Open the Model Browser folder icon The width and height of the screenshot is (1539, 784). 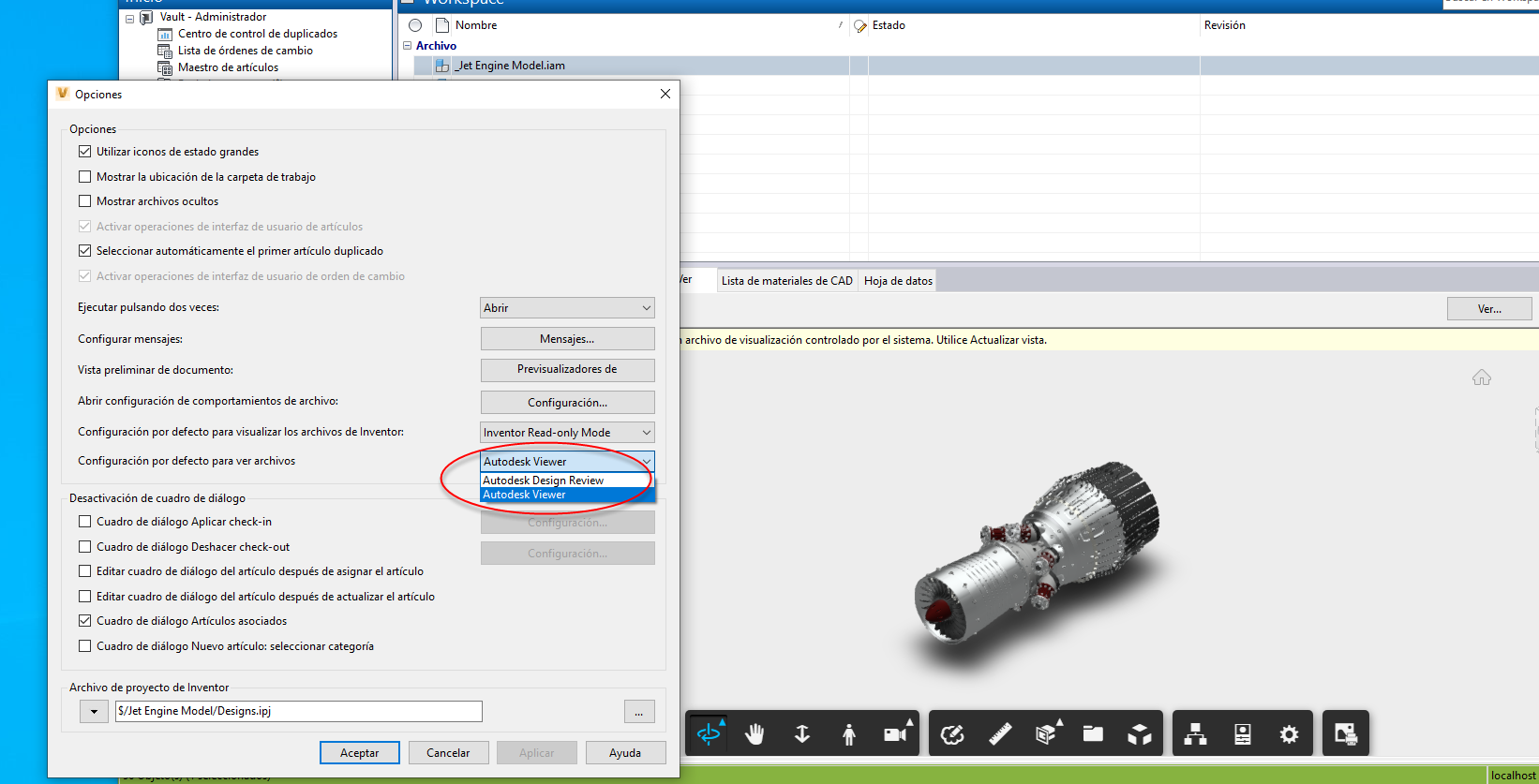click(1093, 734)
